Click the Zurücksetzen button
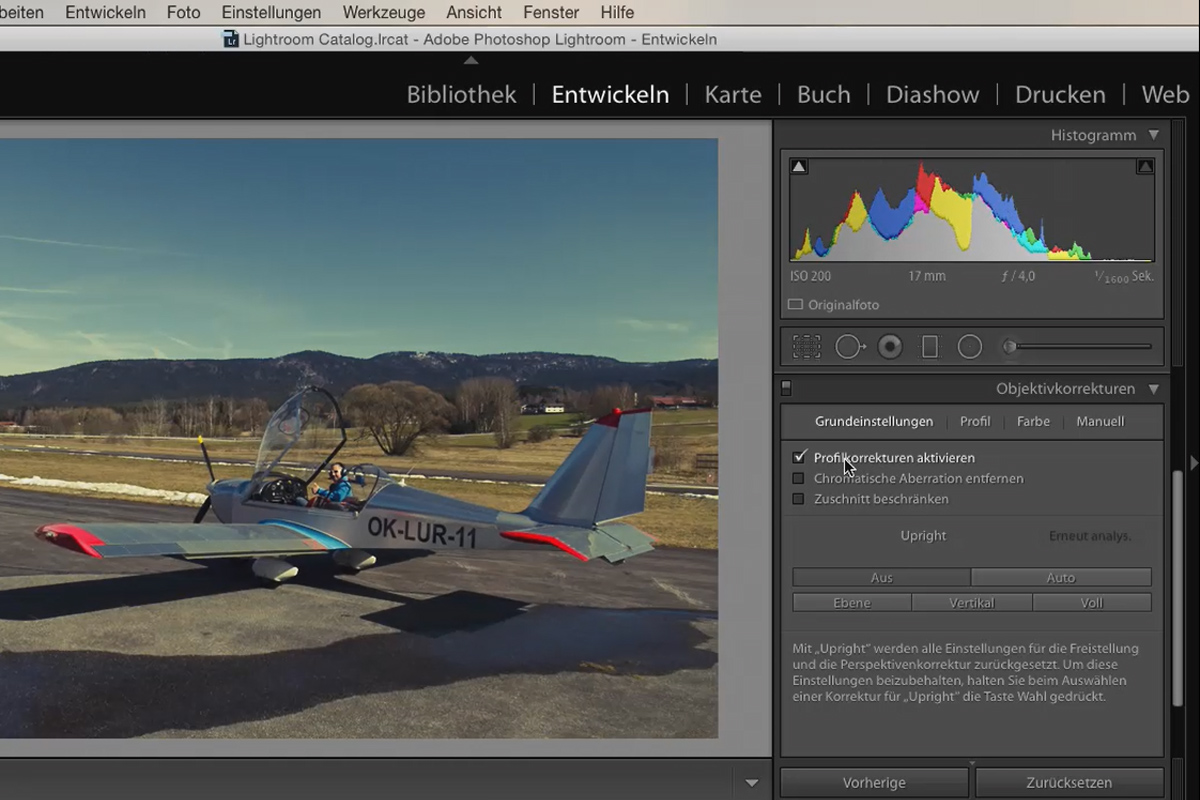The width and height of the screenshot is (1200, 800). 1069,783
